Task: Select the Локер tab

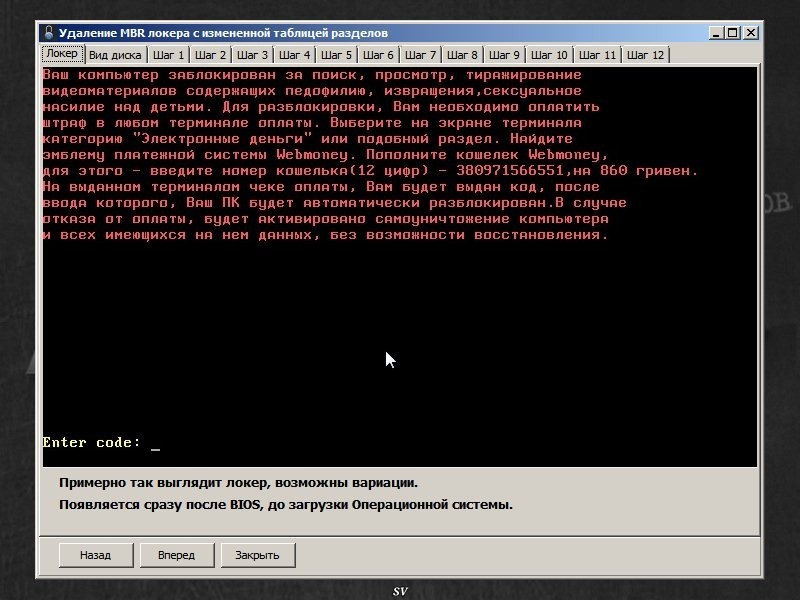Action: click(62, 54)
